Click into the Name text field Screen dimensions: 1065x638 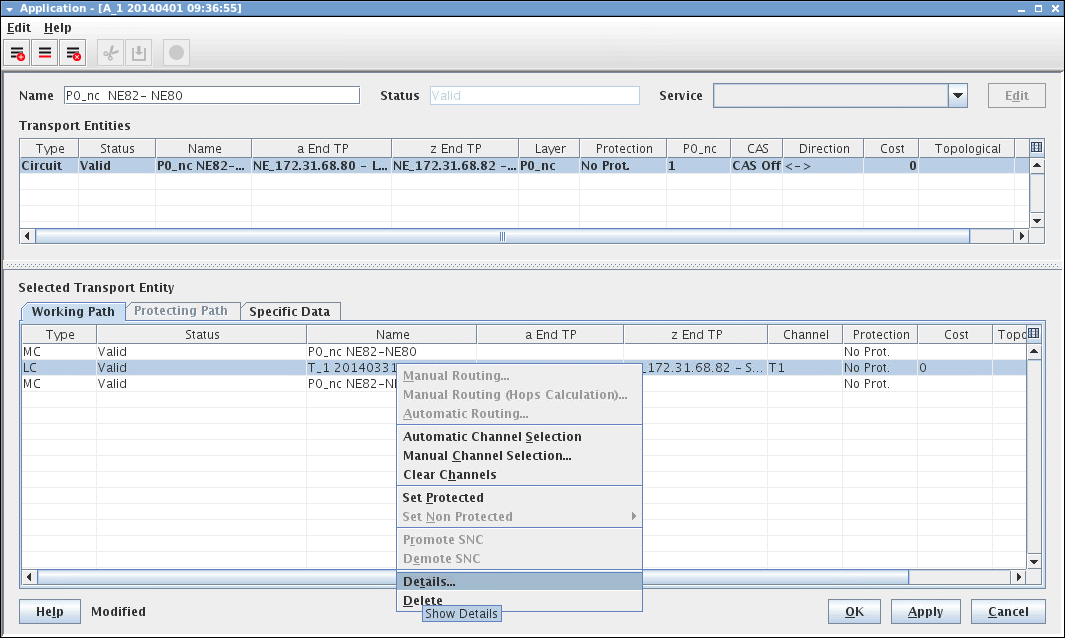tap(211, 96)
